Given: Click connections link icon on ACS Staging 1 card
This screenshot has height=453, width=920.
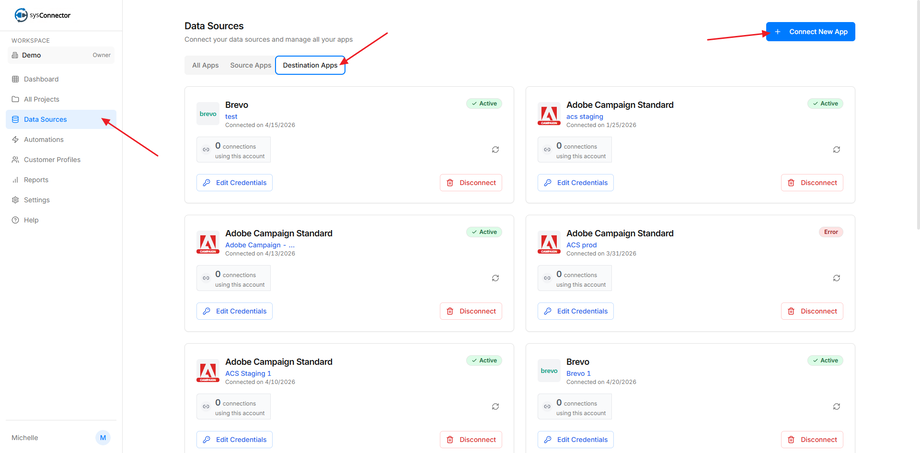Looking at the screenshot, I should coord(206,407).
